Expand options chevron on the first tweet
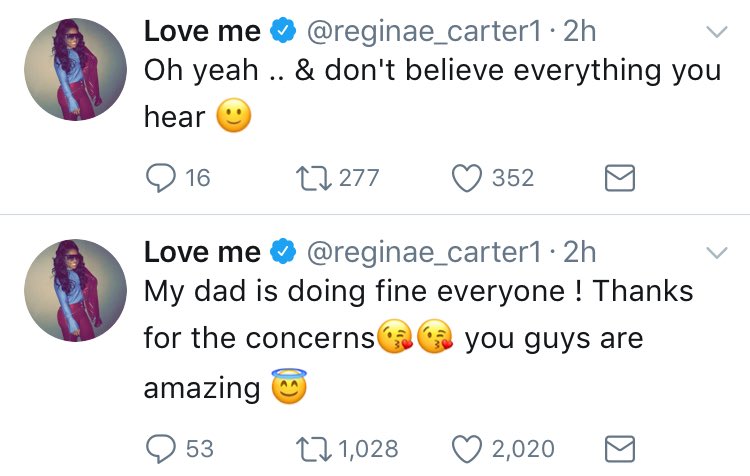Screen dimensions: 750x476 click(717, 33)
